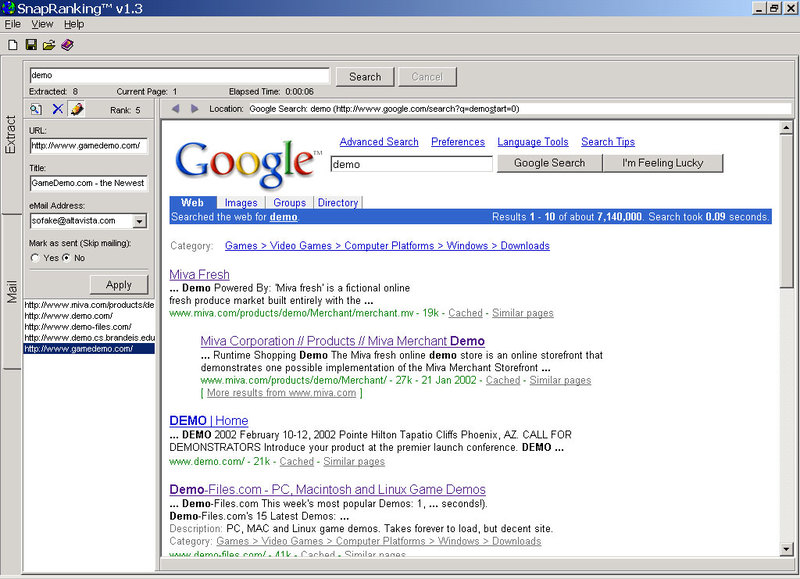Switch to the Mail side tab
This screenshot has height=579, width=800.
pyautogui.click(x=11, y=291)
